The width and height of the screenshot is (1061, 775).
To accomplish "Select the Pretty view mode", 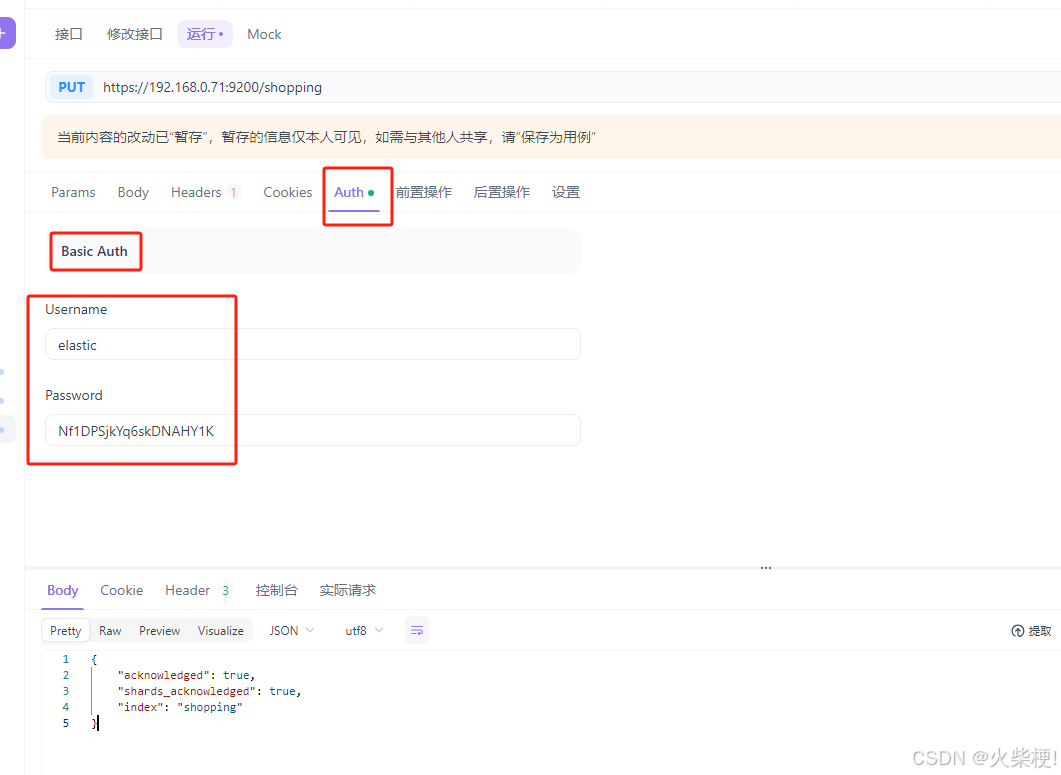I will pyautogui.click(x=66, y=631).
